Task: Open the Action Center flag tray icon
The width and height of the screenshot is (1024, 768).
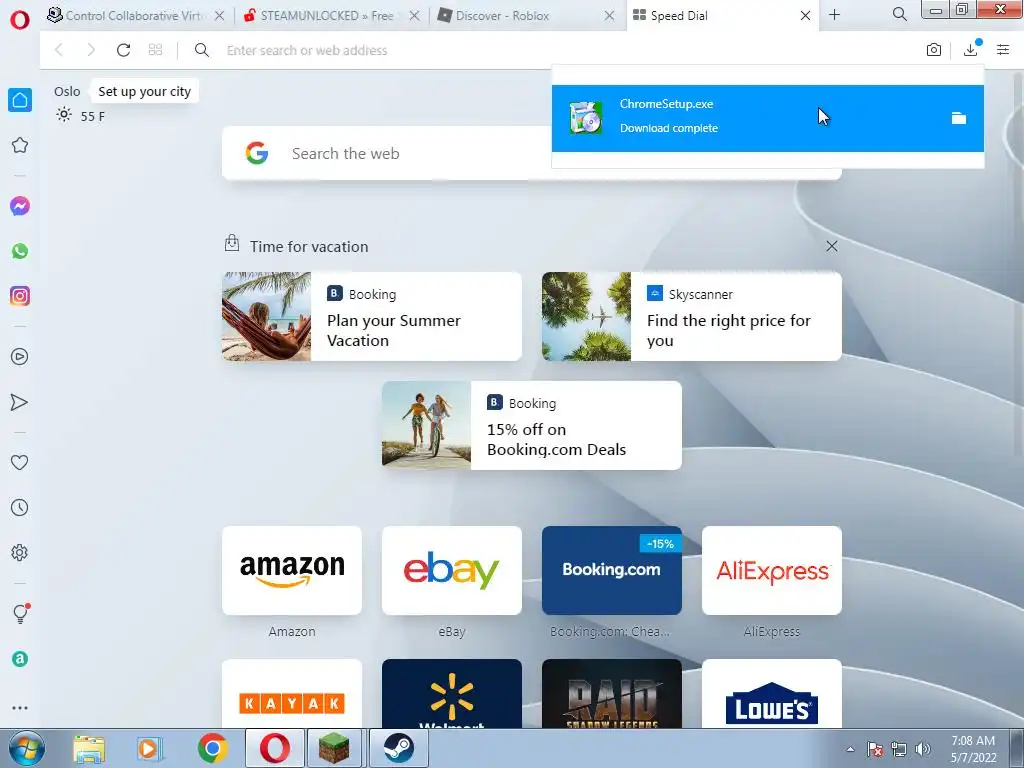Action: pos(875,749)
